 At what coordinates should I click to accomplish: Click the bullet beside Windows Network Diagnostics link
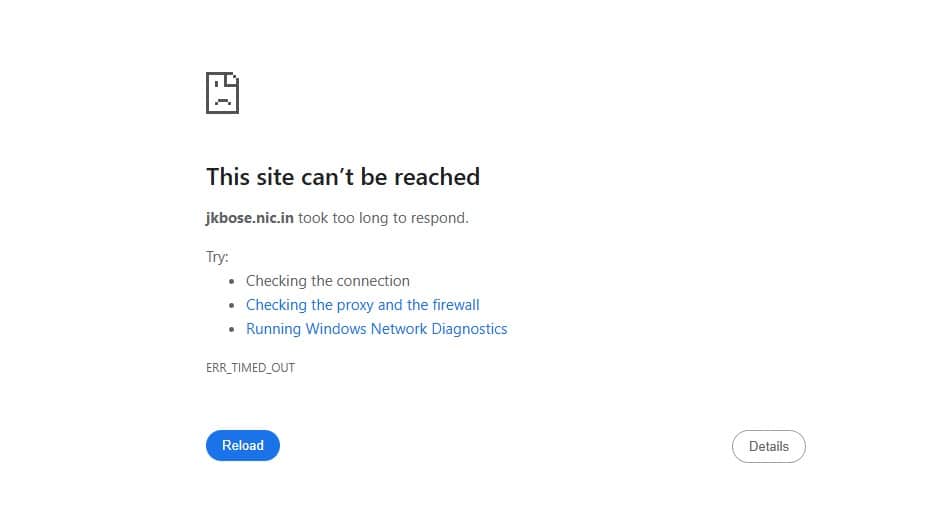(233, 329)
